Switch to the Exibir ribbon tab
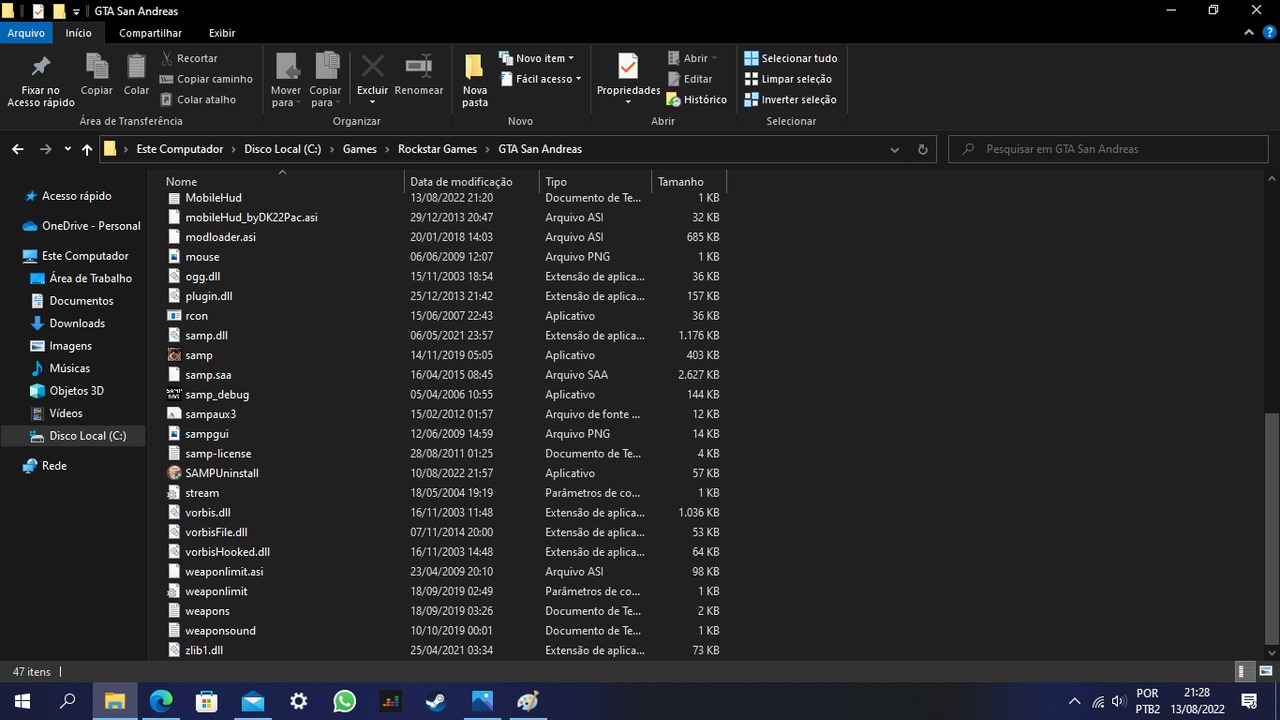Screen dimensions: 1280x720 point(222,33)
